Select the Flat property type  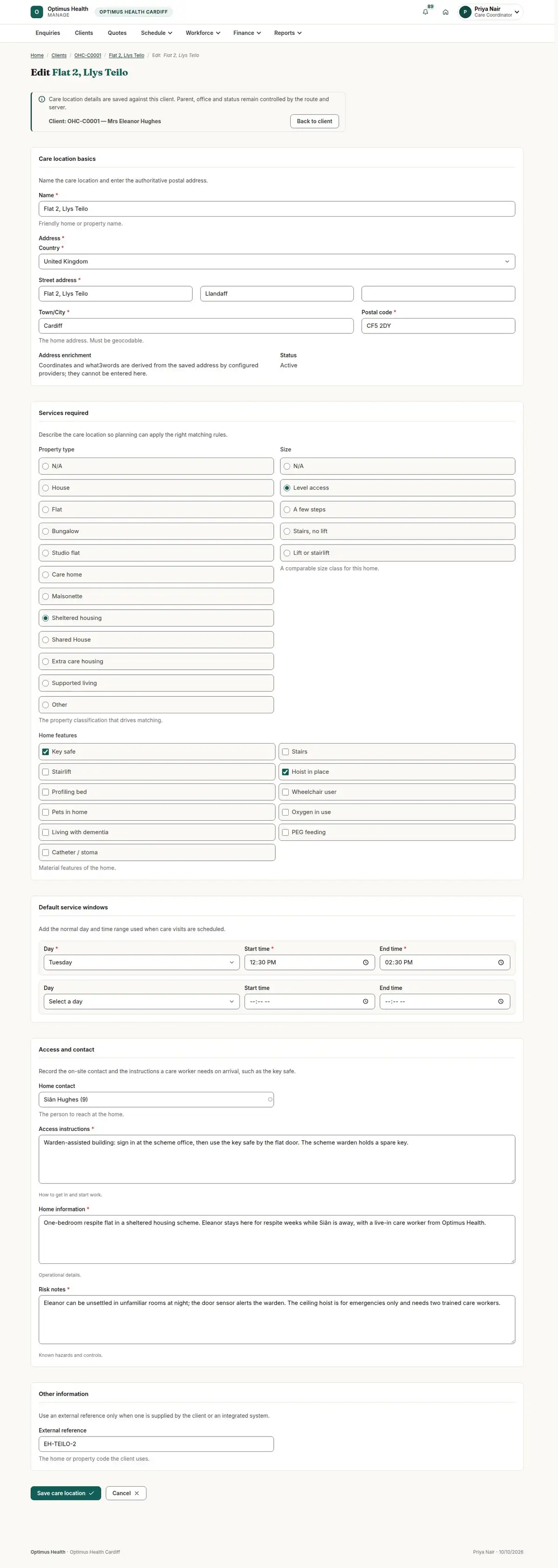156,510
